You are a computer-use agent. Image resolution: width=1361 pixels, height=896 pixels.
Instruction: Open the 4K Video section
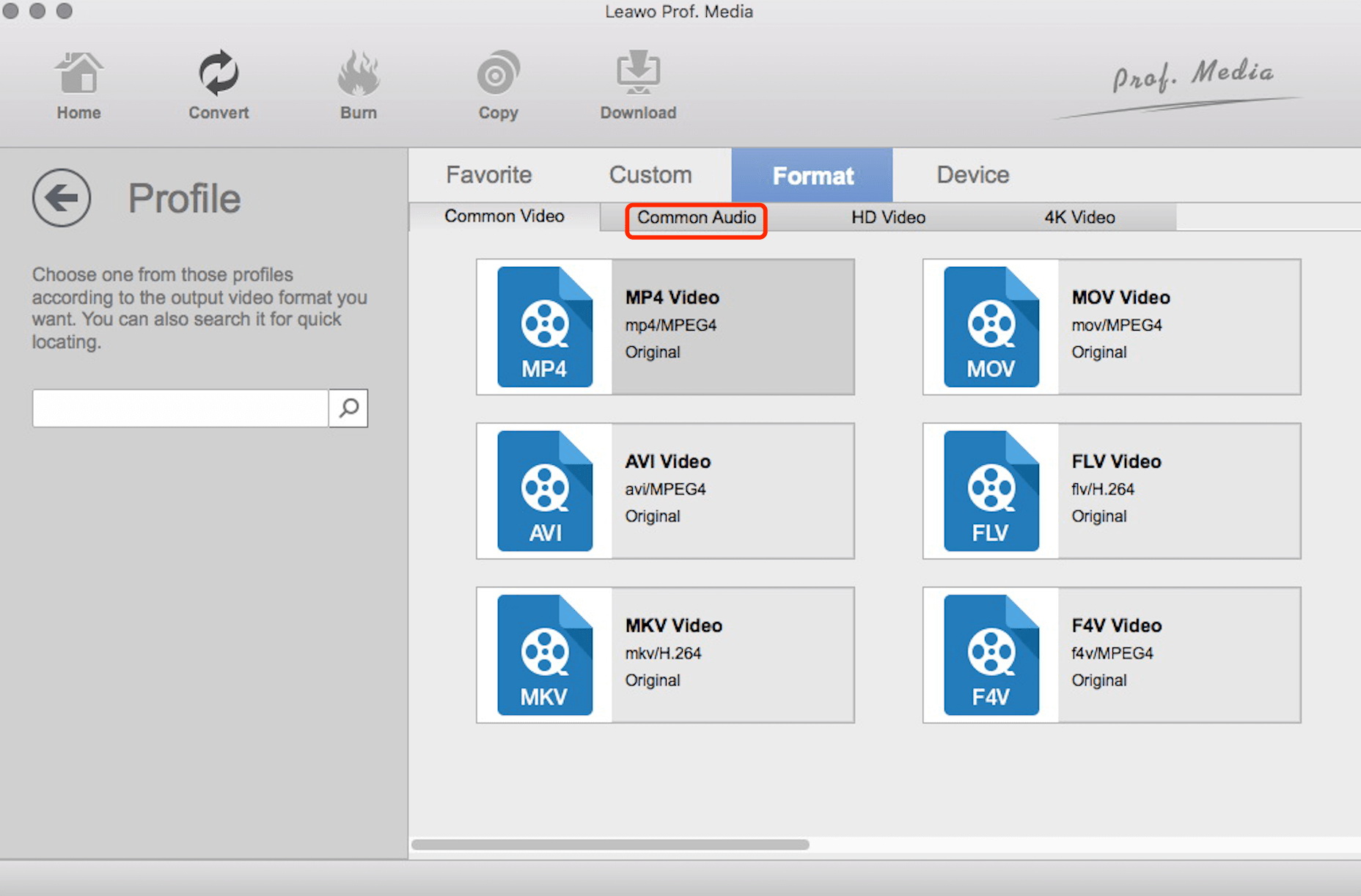[1078, 218]
